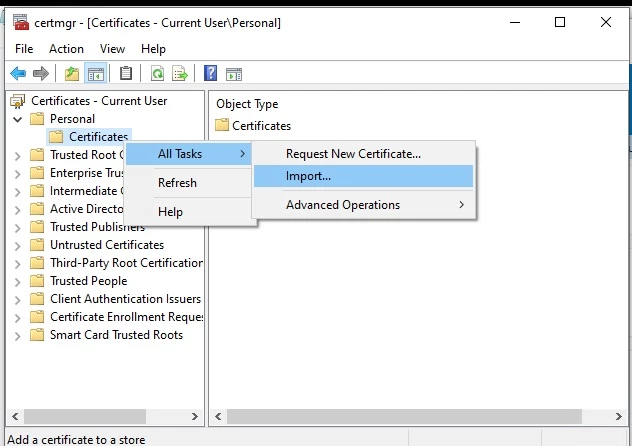Screen dimensions: 632x446
Task: Select Trusted People tree item
Action: (x=89, y=280)
